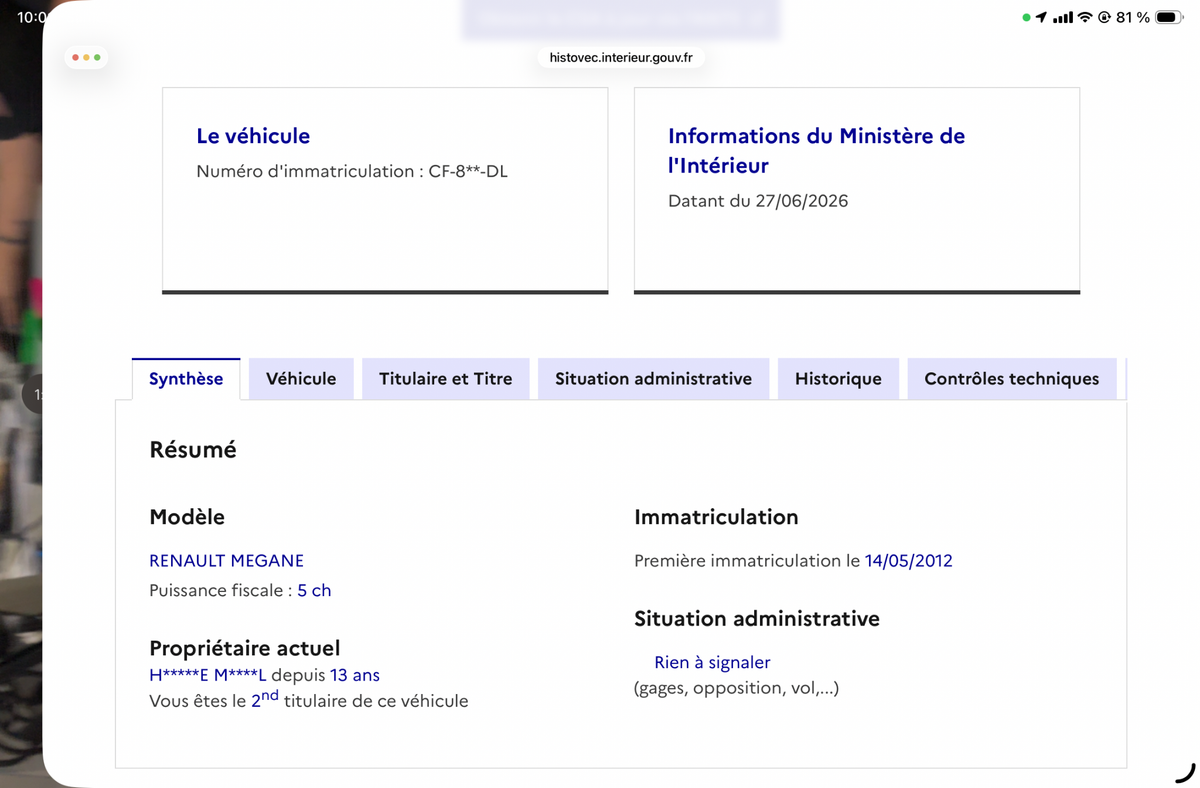This screenshot has width=1200, height=788.
Task: Tap the orientation lock status icon
Action: pos(1105,17)
